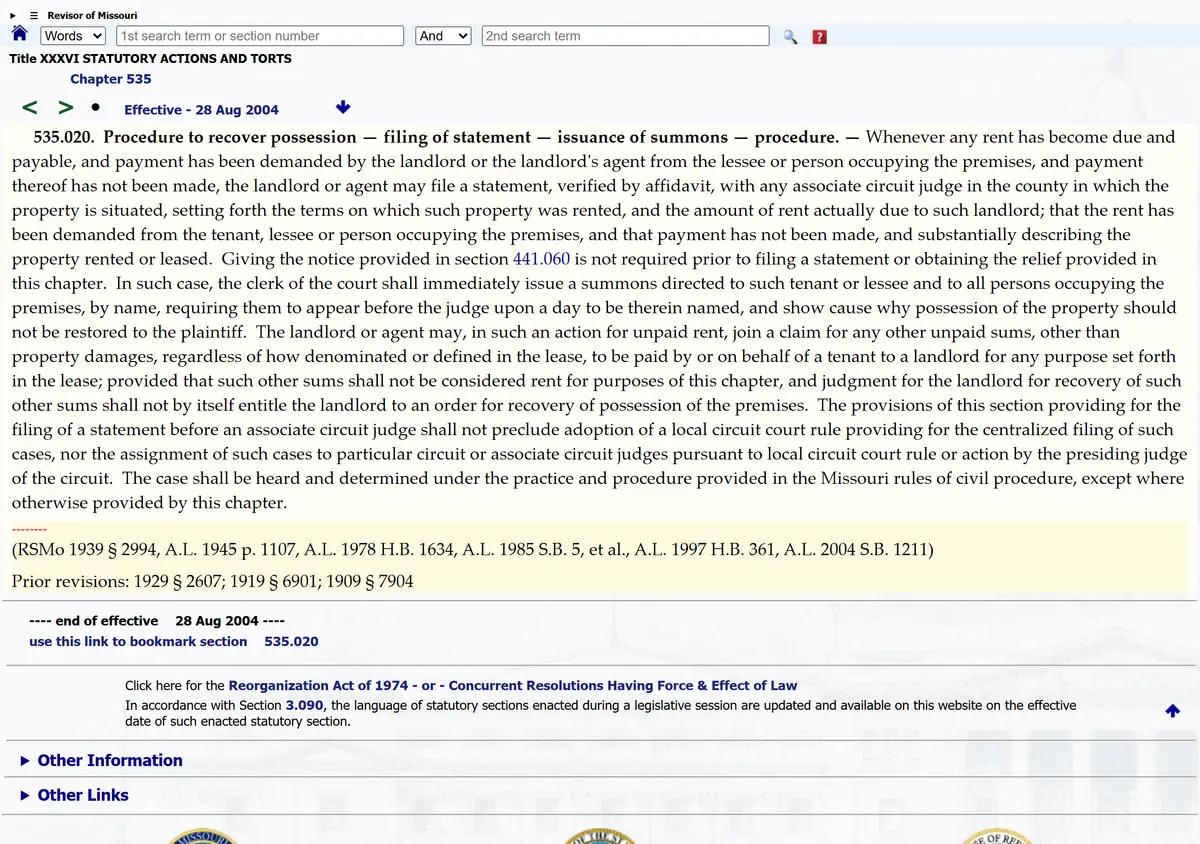The height and width of the screenshot is (844, 1200).
Task: Click the Revisor of Missouri title
Action: click(x=92, y=15)
